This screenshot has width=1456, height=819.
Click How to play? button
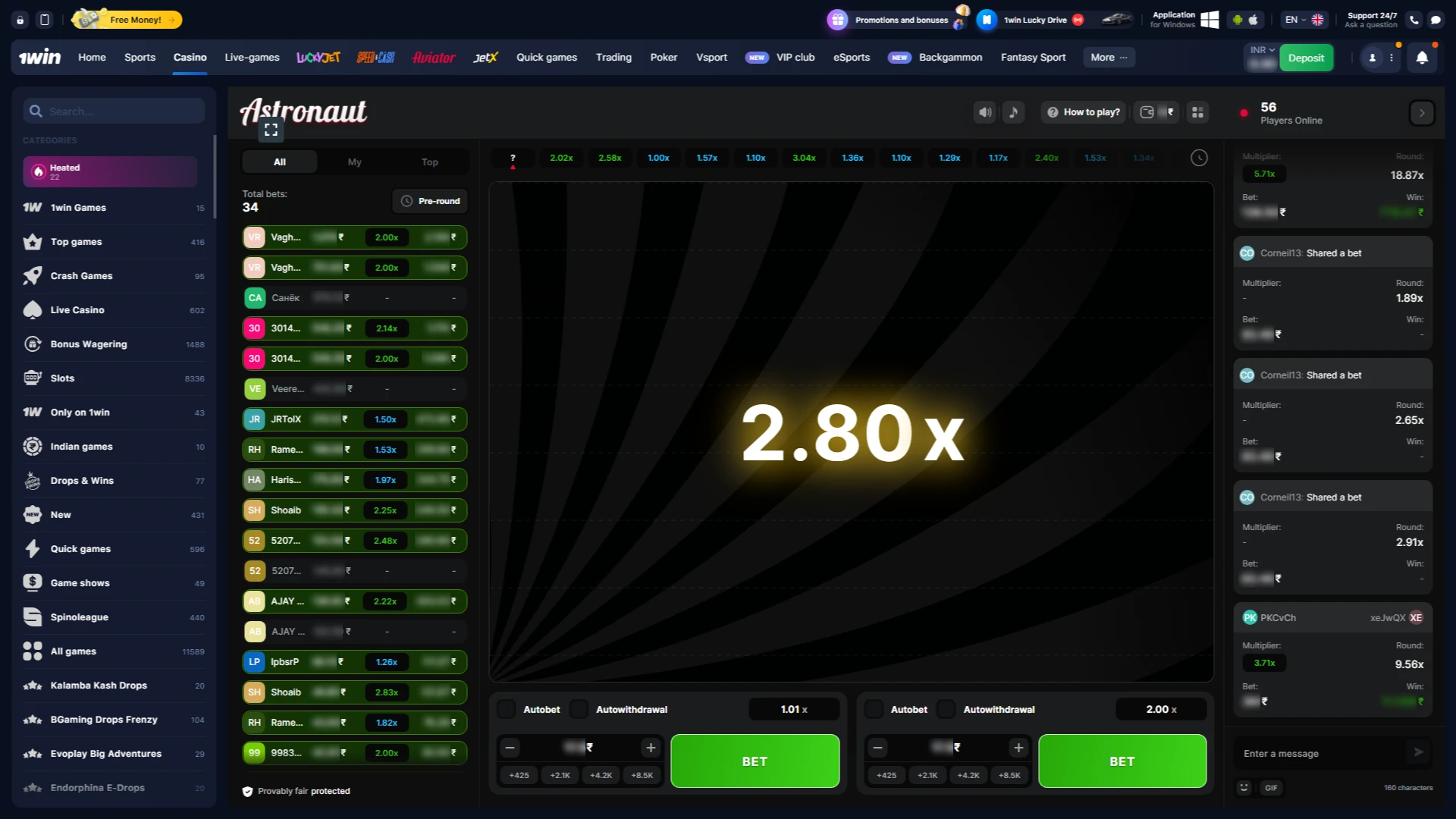(x=1083, y=112)
